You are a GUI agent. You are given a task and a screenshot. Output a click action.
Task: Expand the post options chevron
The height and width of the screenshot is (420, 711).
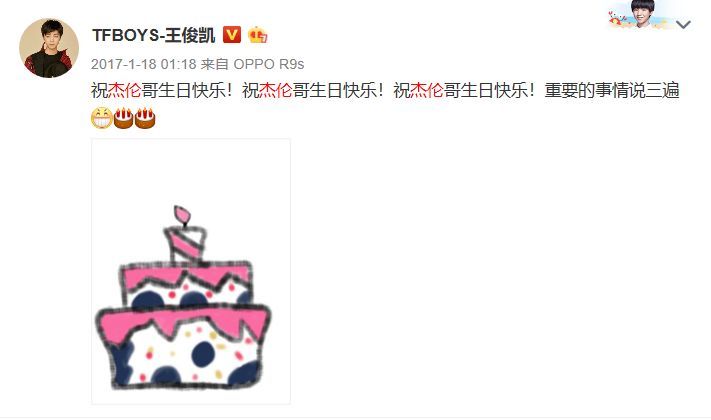(683, 24)
